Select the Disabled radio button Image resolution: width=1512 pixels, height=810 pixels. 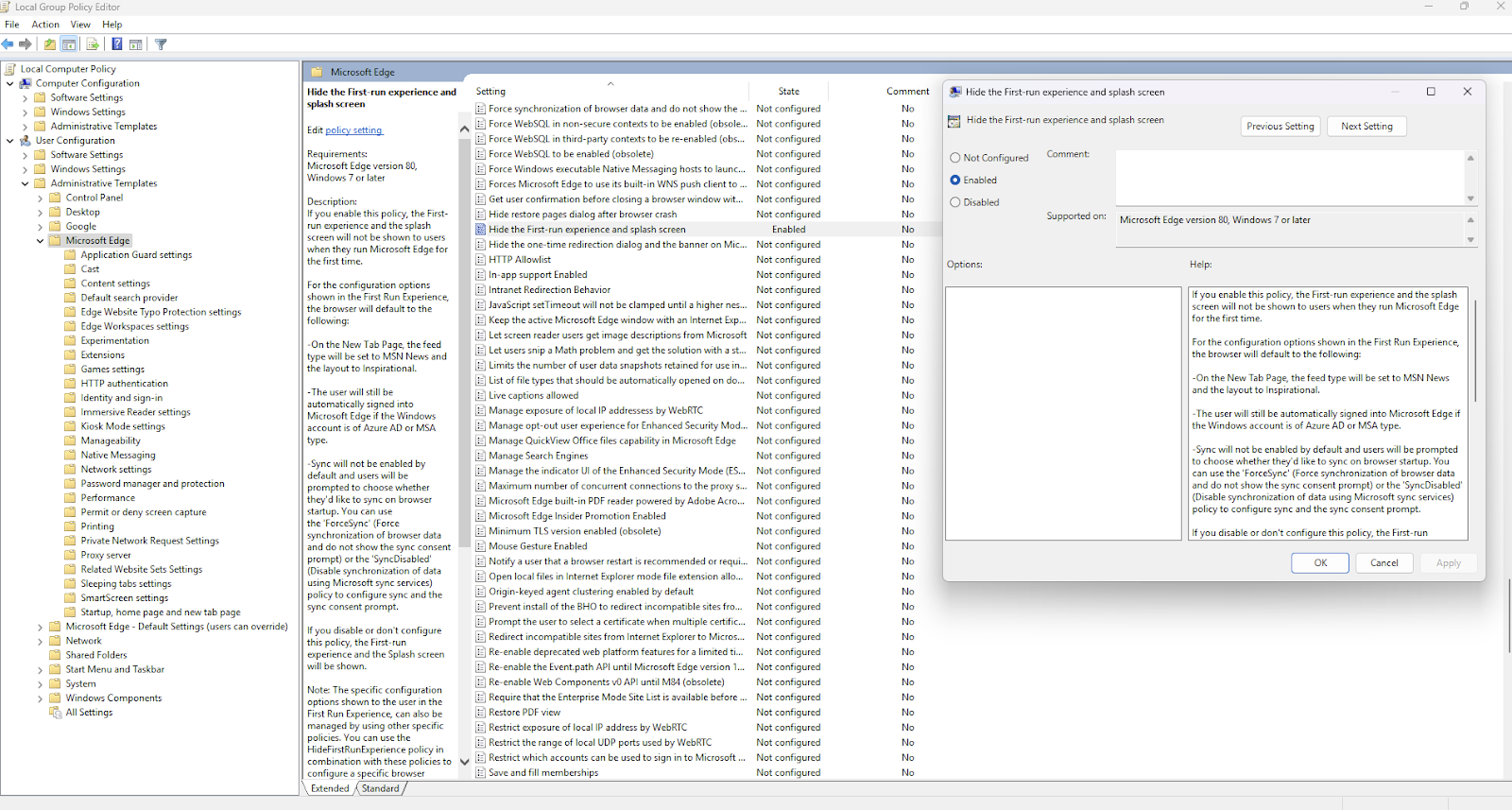pyautogui.click(x=955, y=202)
